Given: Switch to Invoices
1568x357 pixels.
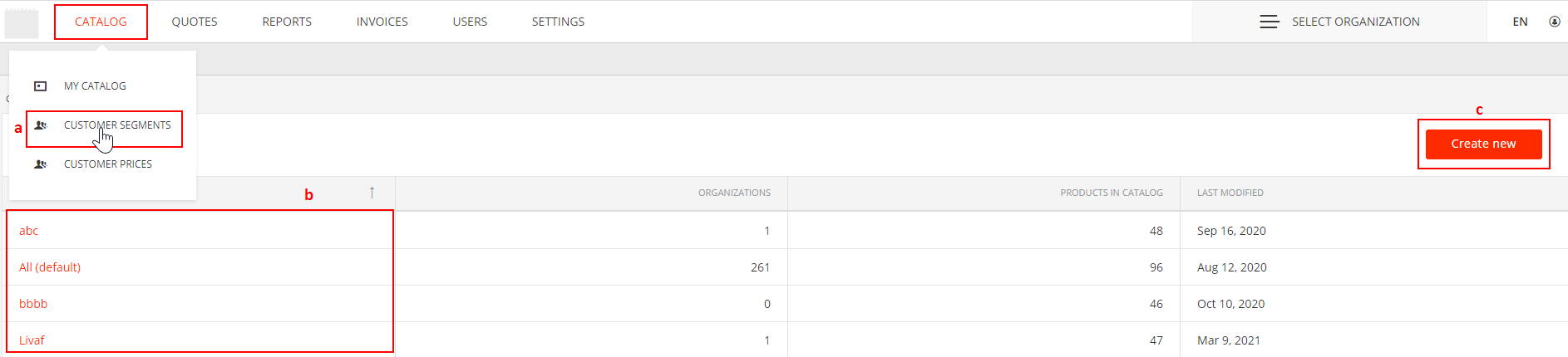Looking at the screenshot, I should [x=382, y=22].
